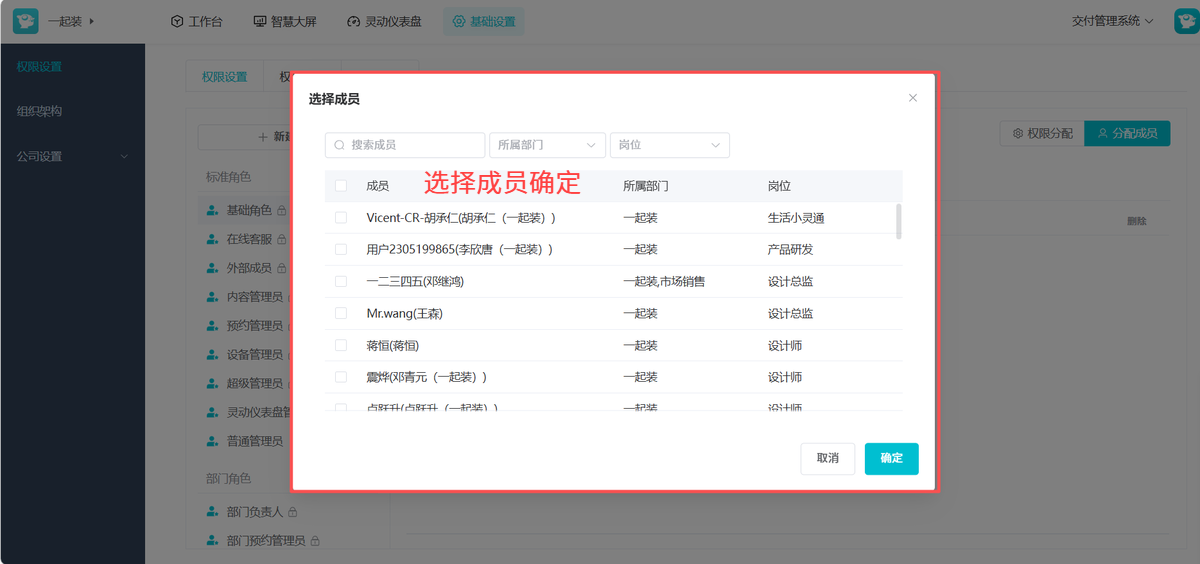Image resolution: width=1200 pixels, height=564 pixels.
Task: Click the 基础设置 gear icon
Action: 458,21
